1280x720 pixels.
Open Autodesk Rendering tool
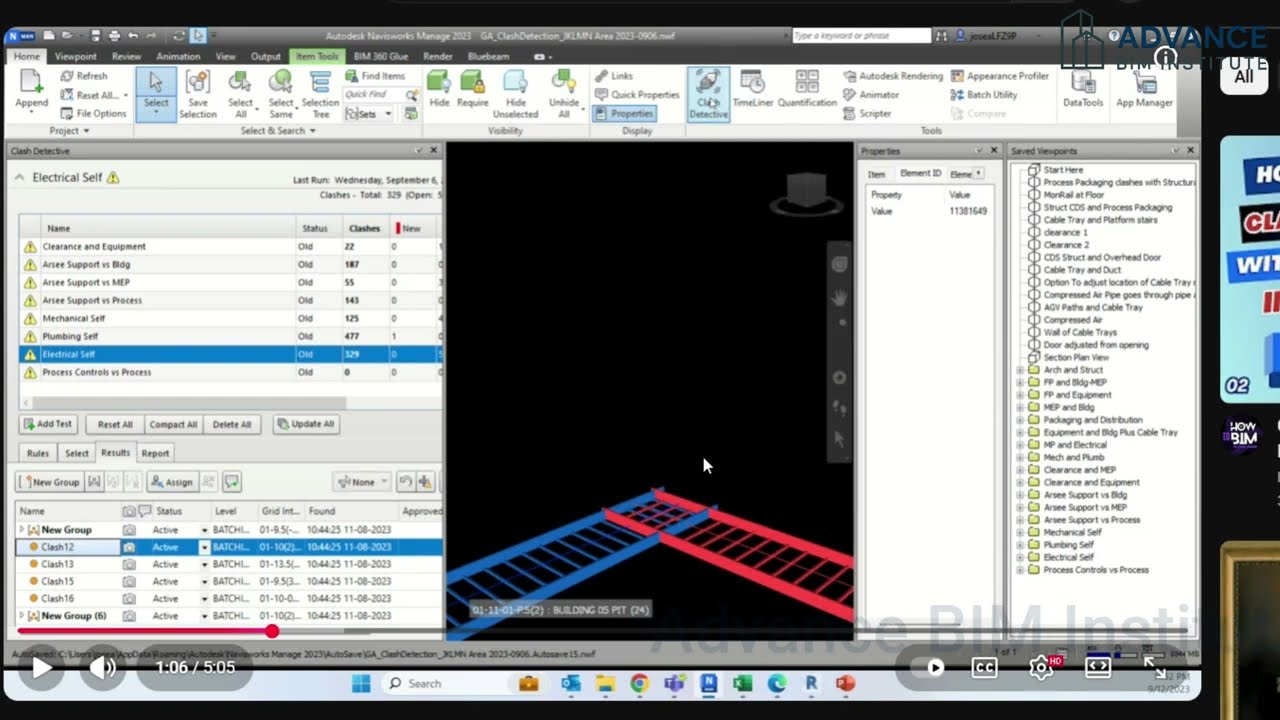pos(893,76)
